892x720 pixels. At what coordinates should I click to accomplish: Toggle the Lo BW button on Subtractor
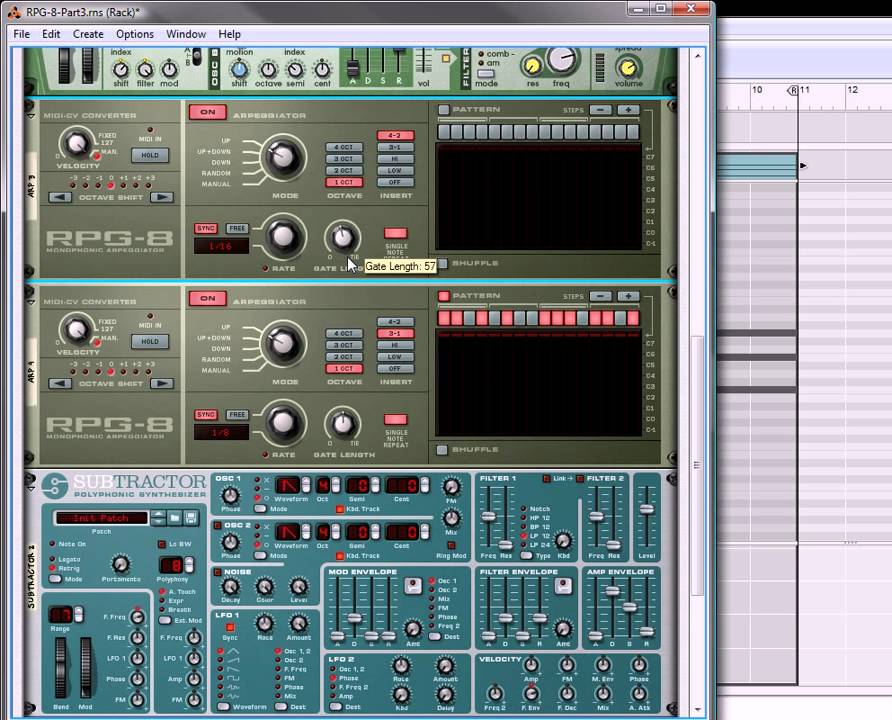pyautogui.click(x=162, y=544)
